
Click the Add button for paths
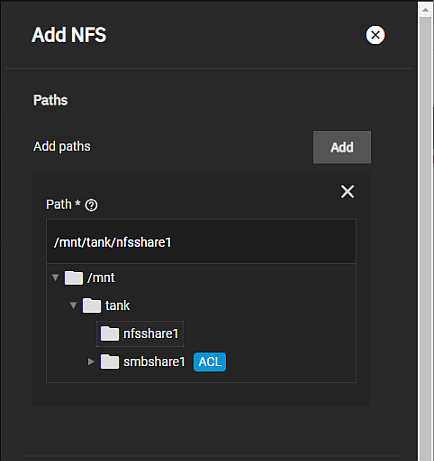(342, 147)
